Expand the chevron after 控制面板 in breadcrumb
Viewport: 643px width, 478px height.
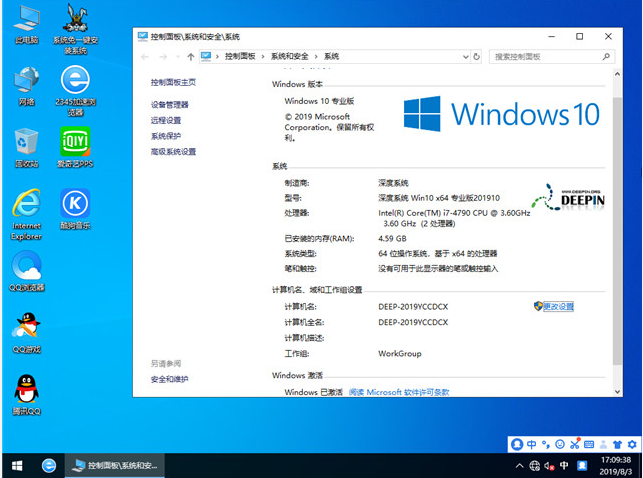coord(262,56)
